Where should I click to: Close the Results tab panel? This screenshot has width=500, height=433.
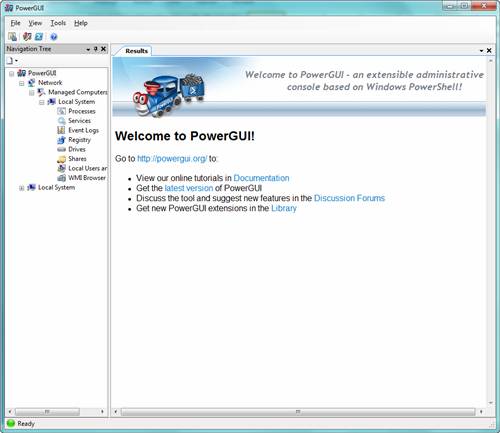[489, 50]
